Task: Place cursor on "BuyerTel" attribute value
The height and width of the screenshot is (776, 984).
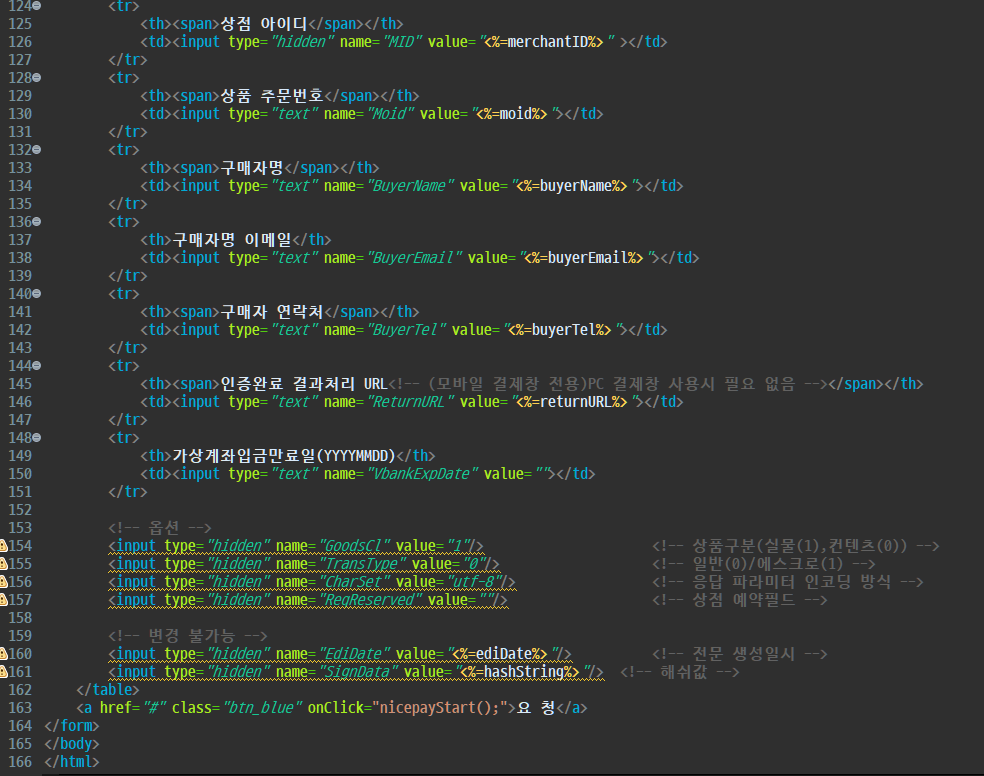Action: [407, 330]
